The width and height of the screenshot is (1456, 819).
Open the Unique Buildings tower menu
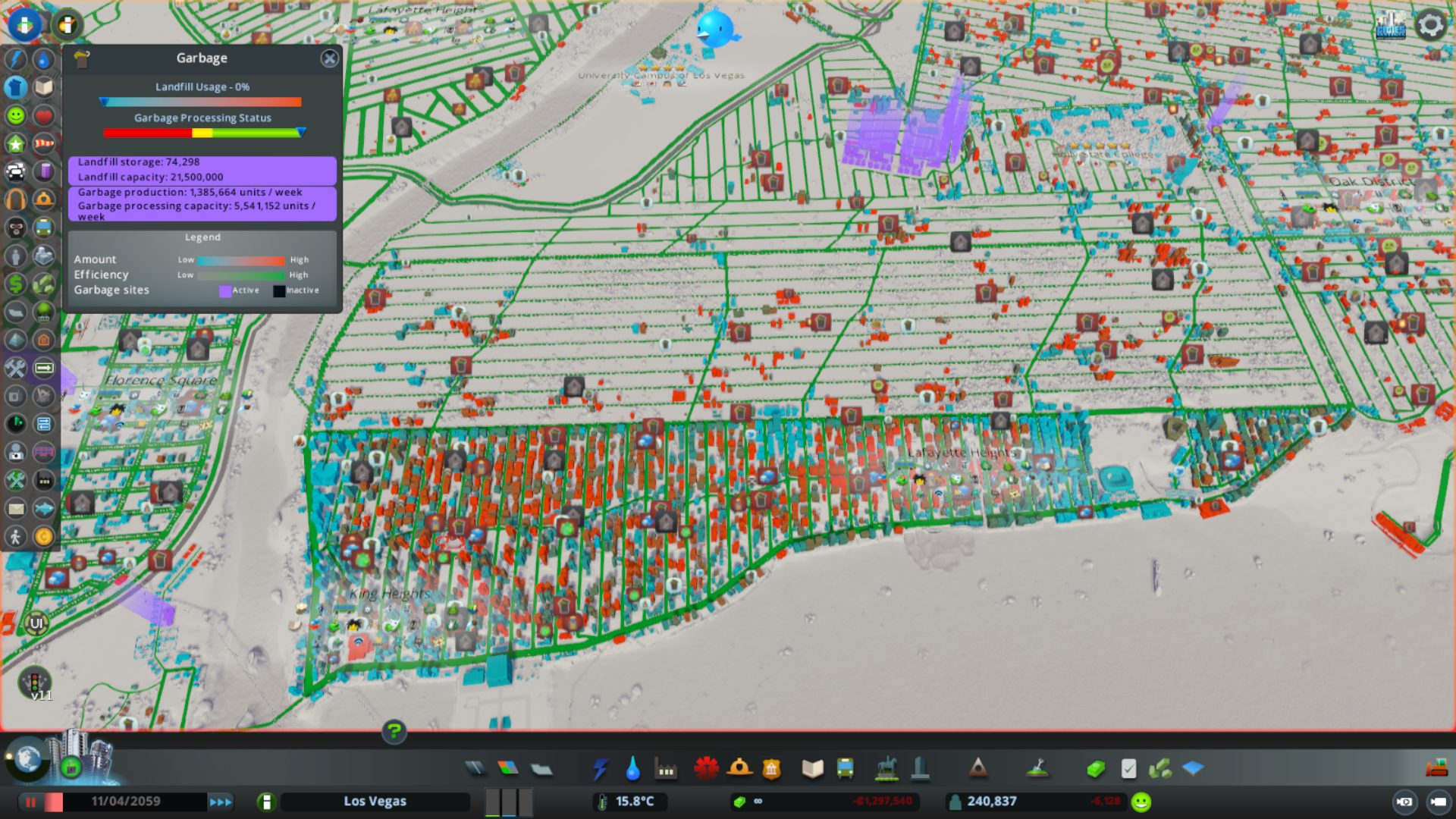[x=920, y=769]
